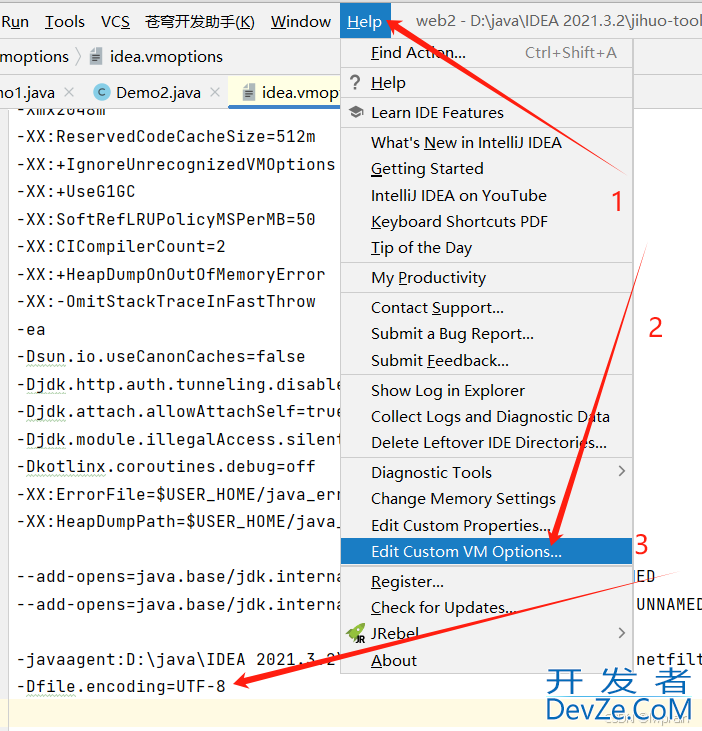
Task: Open the VCS menu
Action: point(115,21)
